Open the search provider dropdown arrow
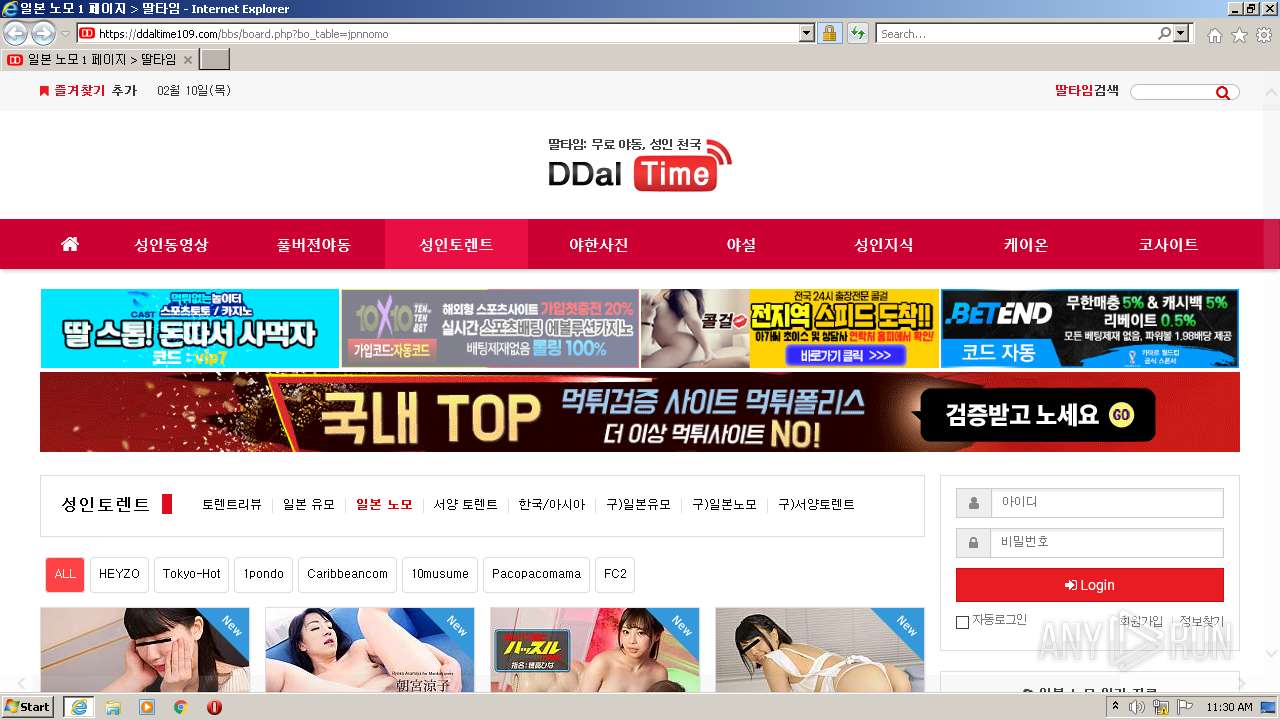 1182,33
